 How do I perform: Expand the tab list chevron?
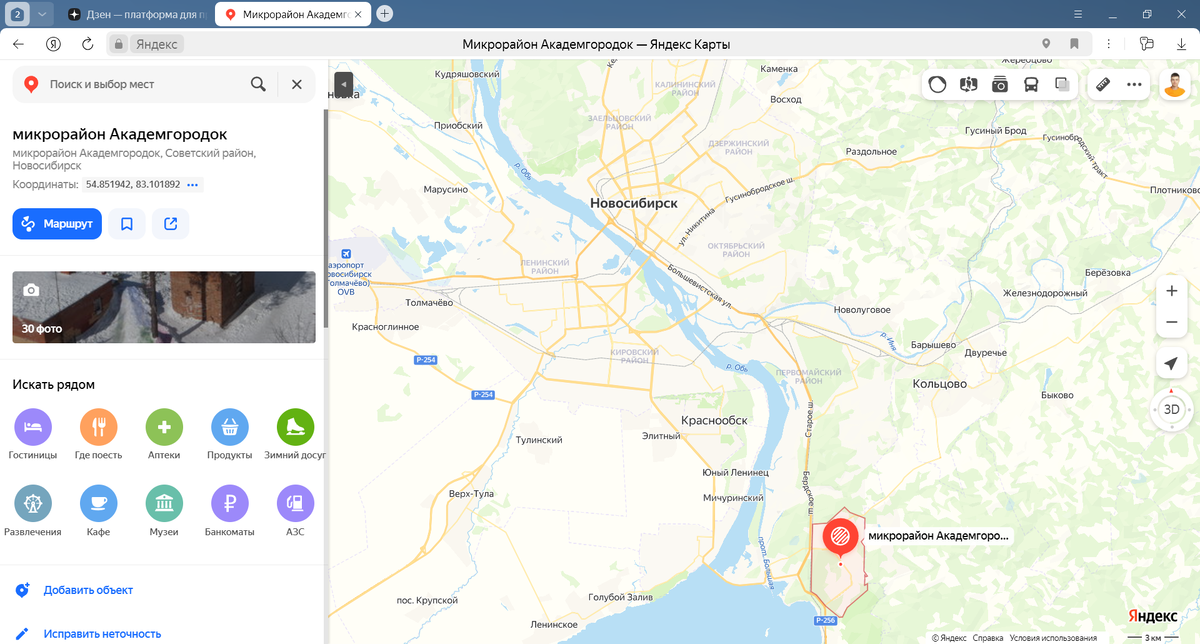click(41, 14)
